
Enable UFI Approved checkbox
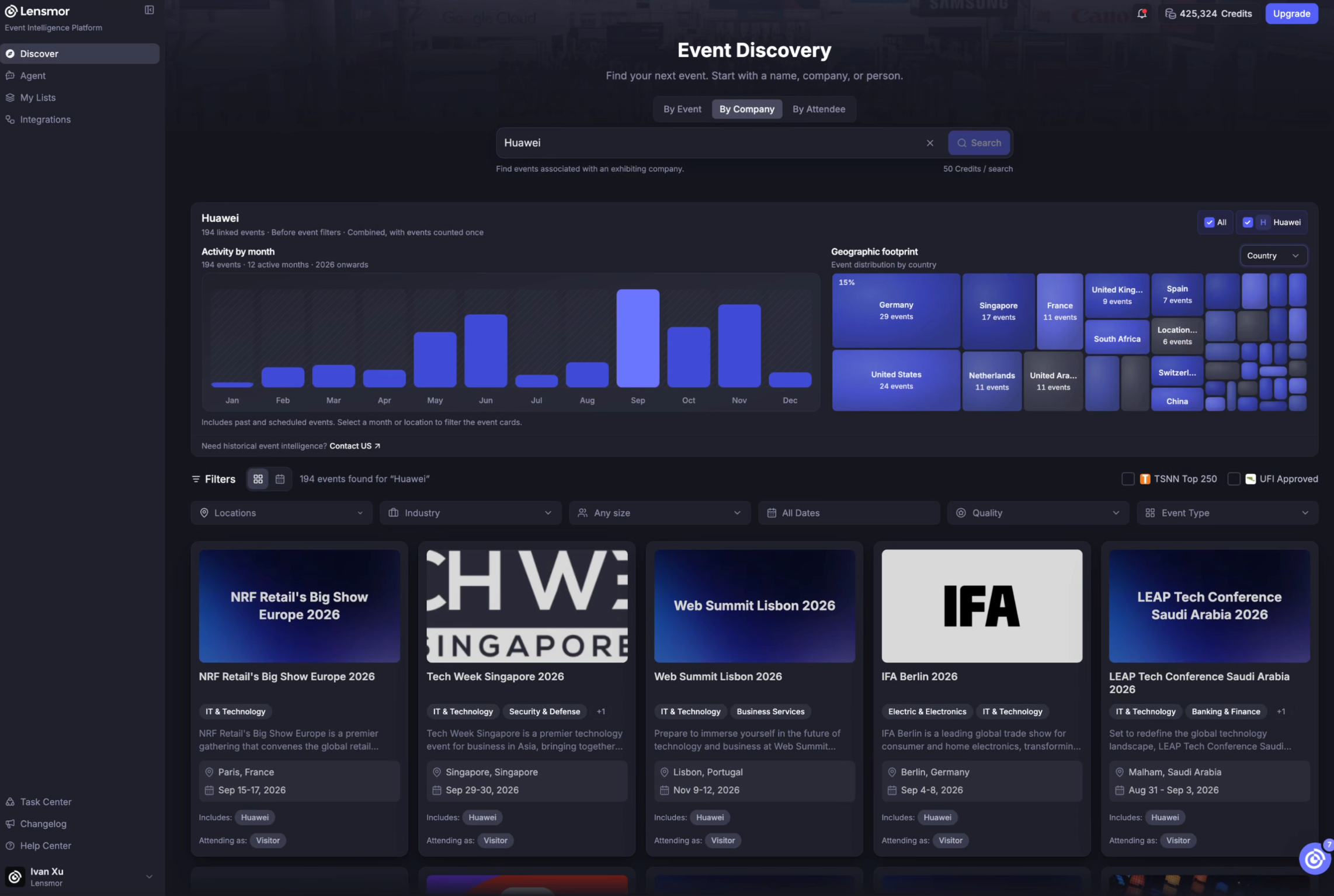tap(1234, 479)
